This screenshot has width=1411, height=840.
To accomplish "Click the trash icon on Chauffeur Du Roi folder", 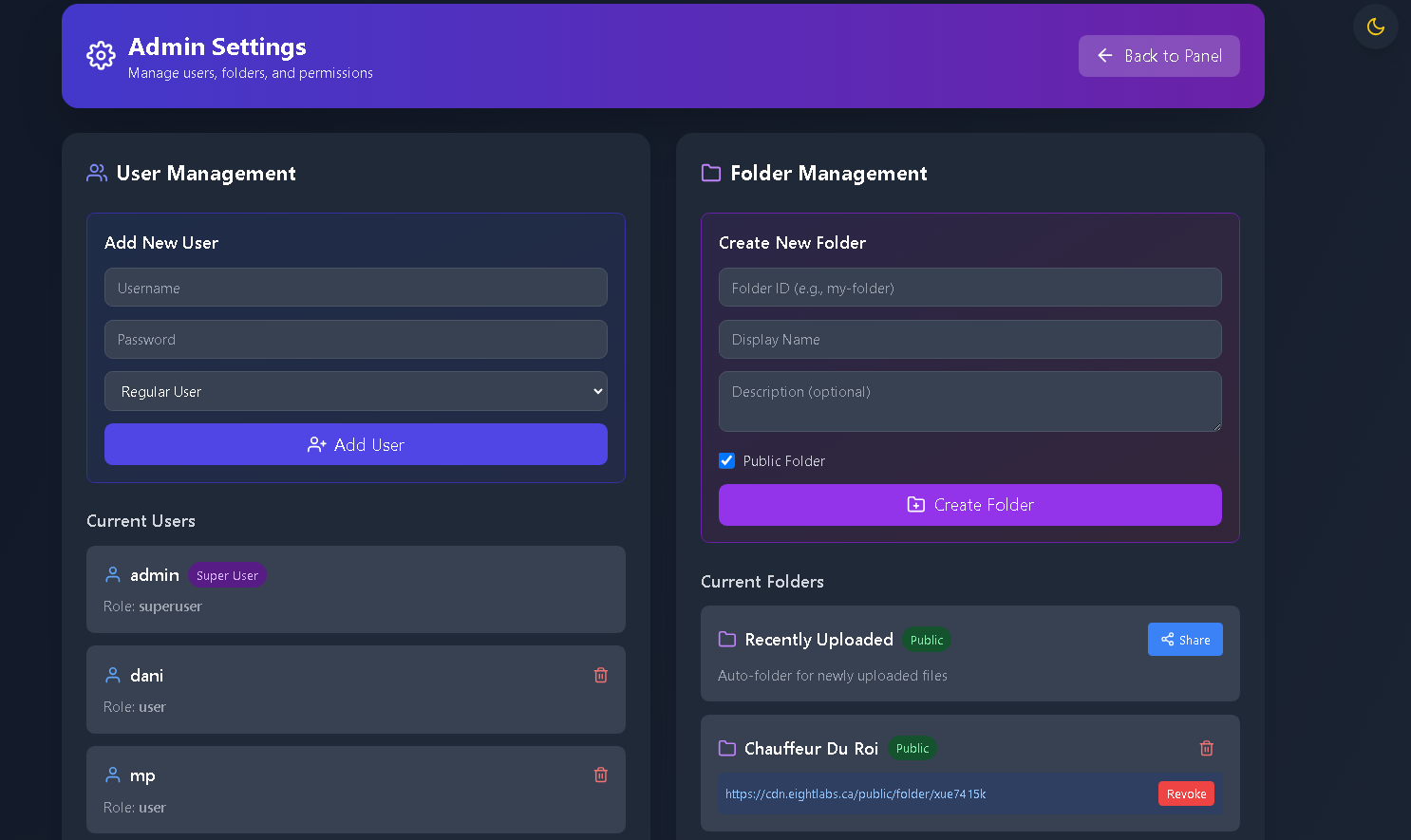I will click(1206, 748).
